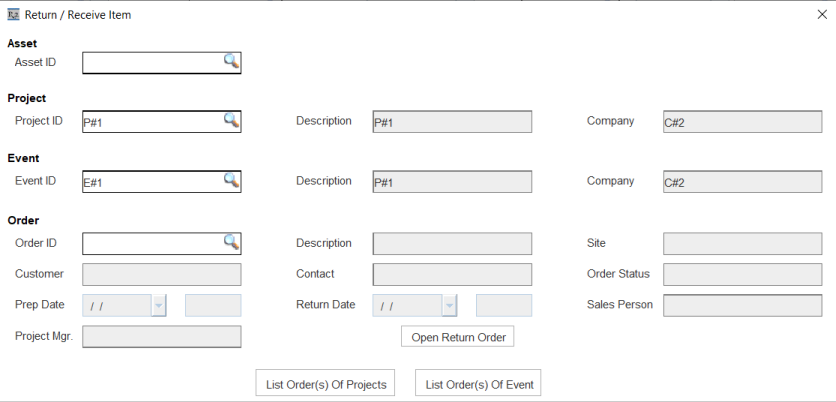Click List Order(s) Of Event button
836x402 pixels.
(x=478, y=383)
